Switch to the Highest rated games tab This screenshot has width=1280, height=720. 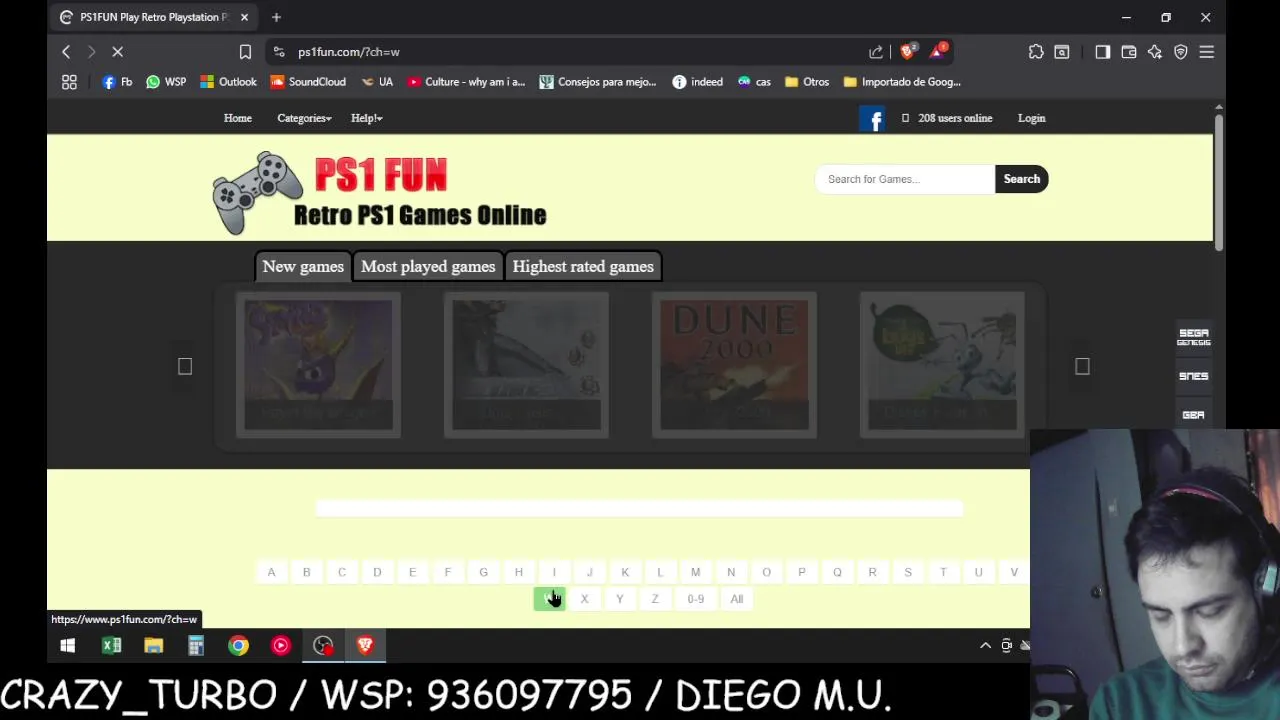point(583,267)
